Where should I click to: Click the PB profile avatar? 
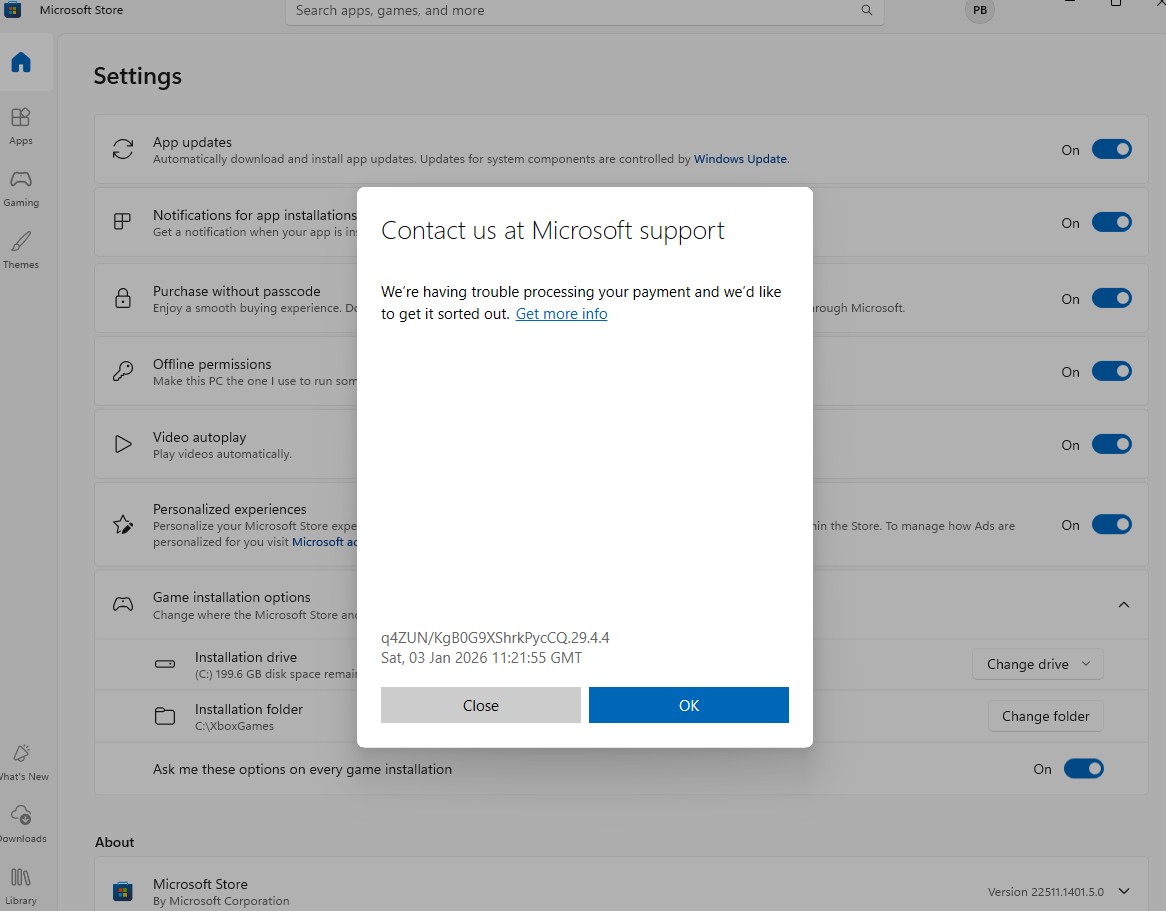(979, 10)
